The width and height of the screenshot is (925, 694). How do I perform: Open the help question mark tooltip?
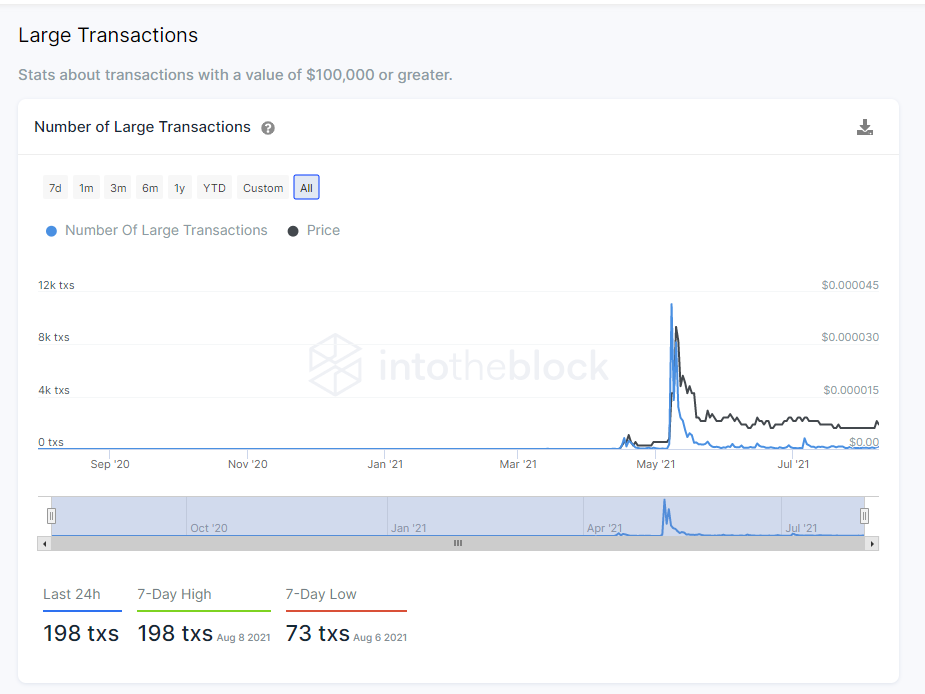[x=268, y=128]
